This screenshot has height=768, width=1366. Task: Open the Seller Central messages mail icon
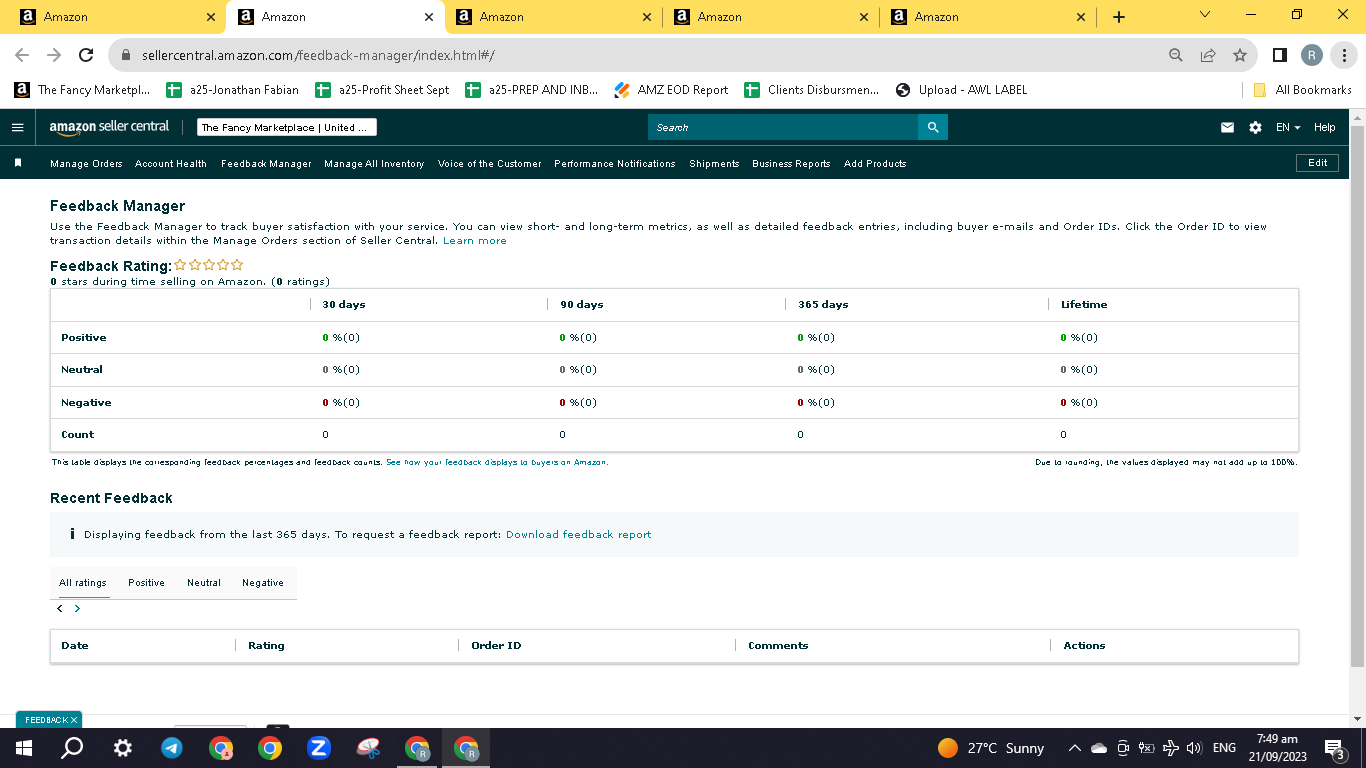(x=1227, y=128)
